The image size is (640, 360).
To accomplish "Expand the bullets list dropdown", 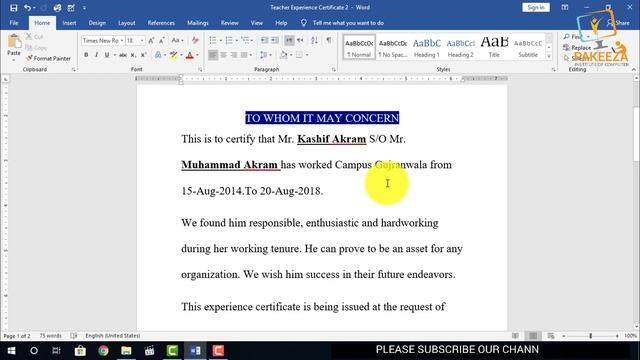I will click(220, 41).
